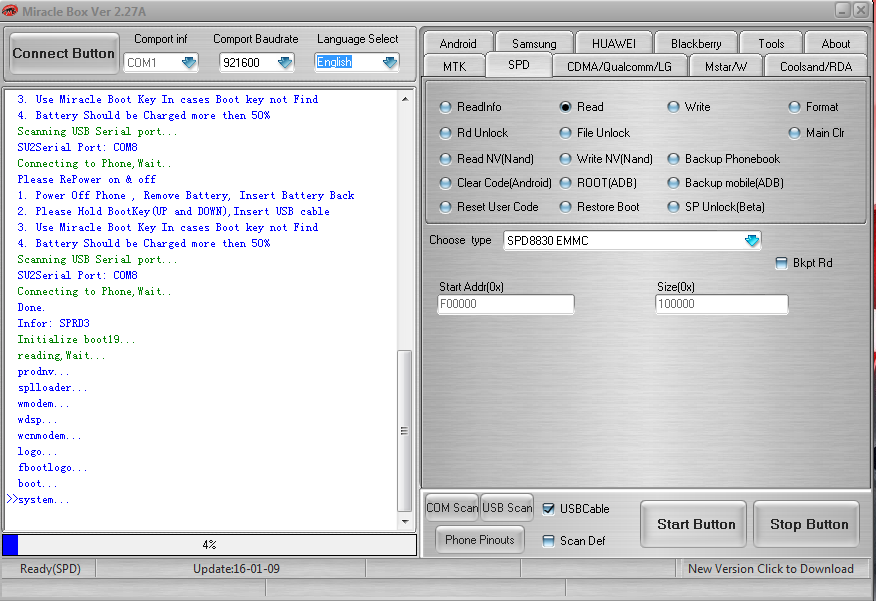This screenshot has width=876, height=601.
Task: Click the Start Addr(0x) input field
Action: (x=506, y=304)
